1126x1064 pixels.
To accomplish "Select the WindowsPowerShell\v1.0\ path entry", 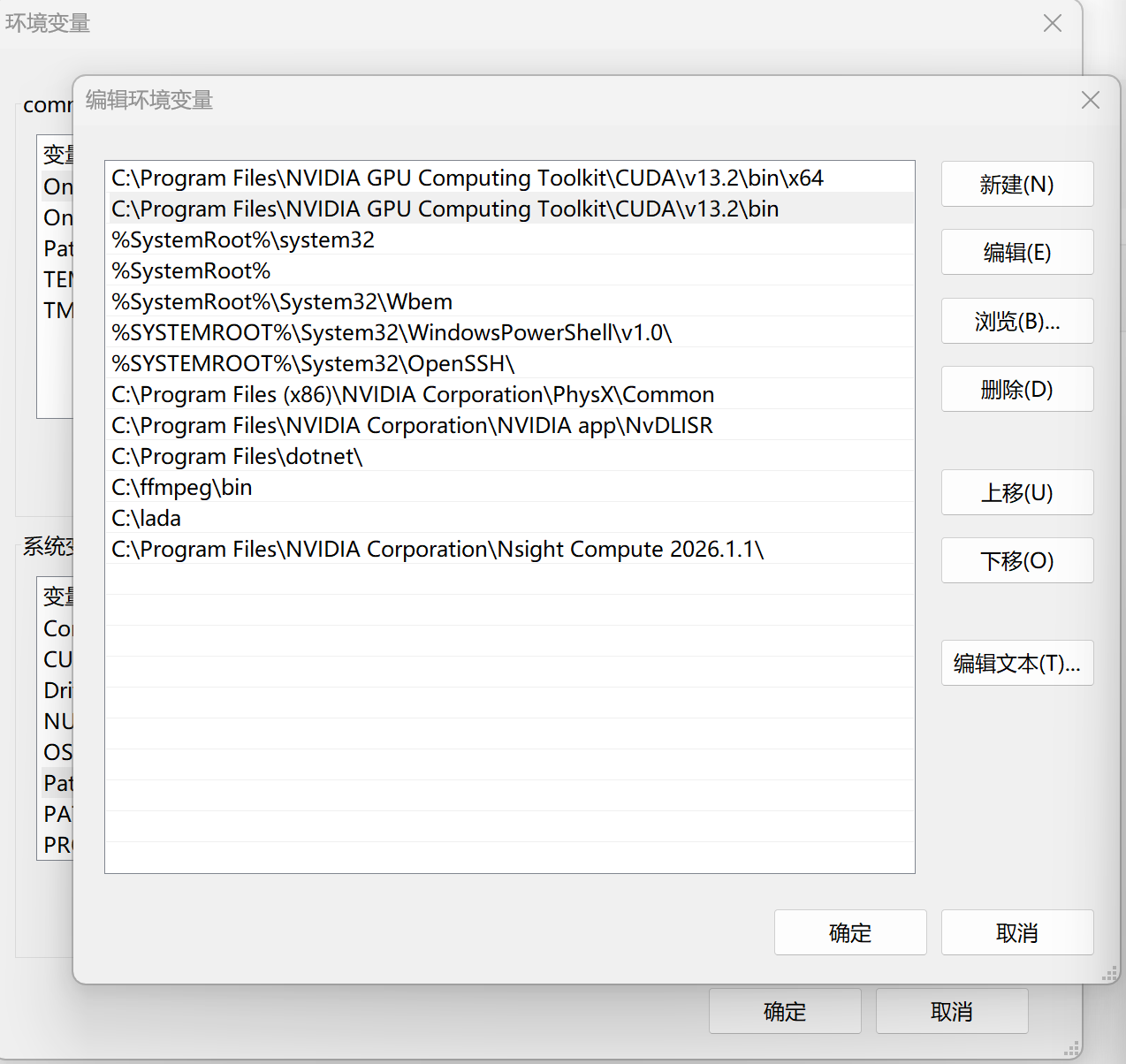I will [x=510, y=332].
